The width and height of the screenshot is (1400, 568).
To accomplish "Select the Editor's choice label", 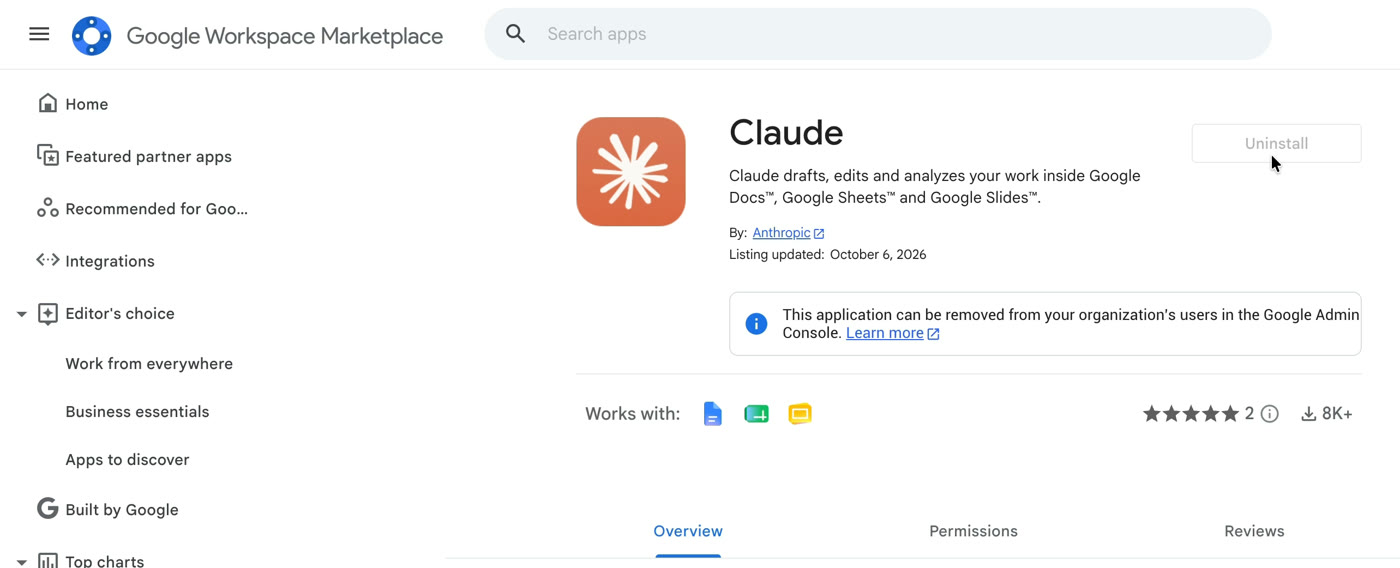I will (120, 313).
